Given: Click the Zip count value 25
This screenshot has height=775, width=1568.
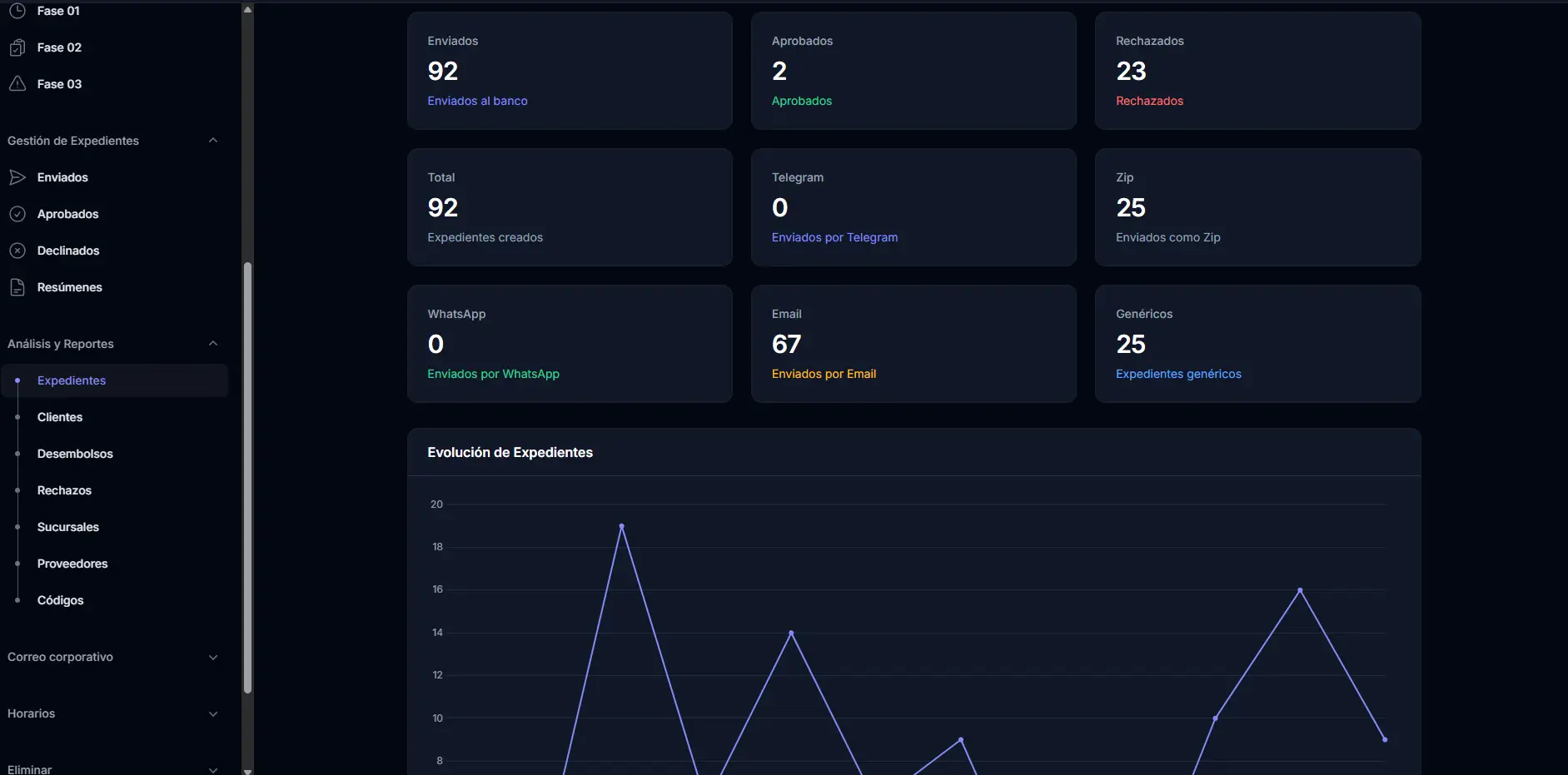Looking at the screenshot, I should click(1131, 207).
